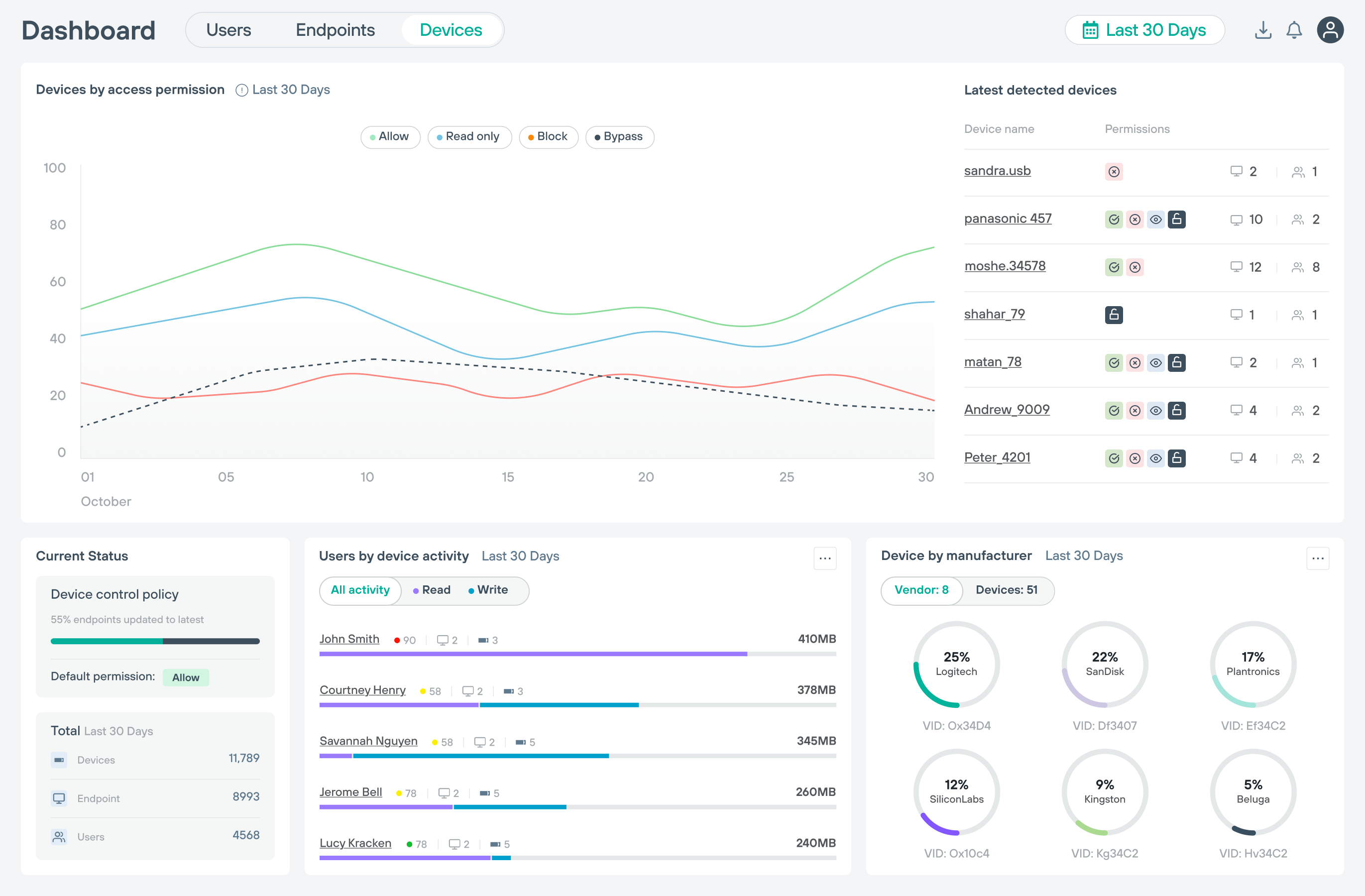Toggle the Allow series in chart legend
This screenshot has width=1365, height=896.
[x=390, y=137]
